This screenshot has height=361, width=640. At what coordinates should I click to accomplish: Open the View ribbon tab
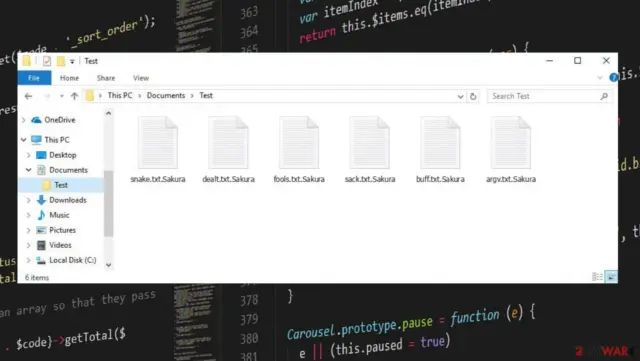pyautogui.click(x=141, y=78)
